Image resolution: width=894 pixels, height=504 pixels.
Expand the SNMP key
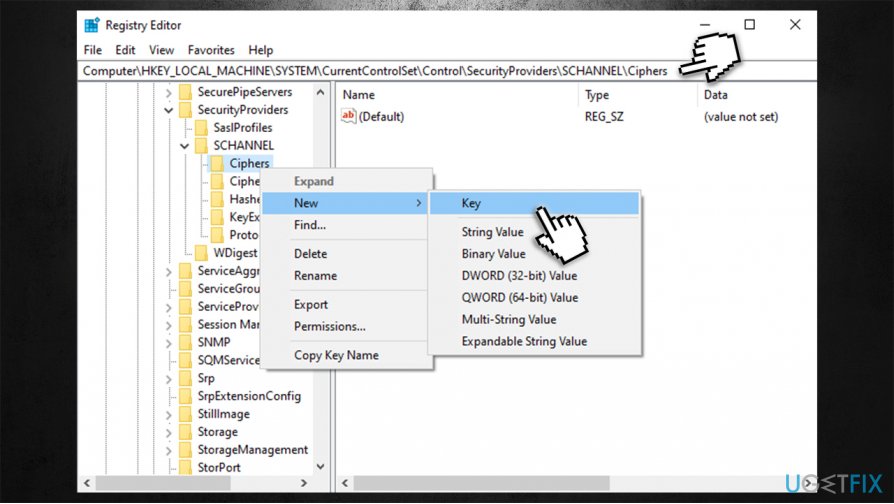[x=169, y=343]
